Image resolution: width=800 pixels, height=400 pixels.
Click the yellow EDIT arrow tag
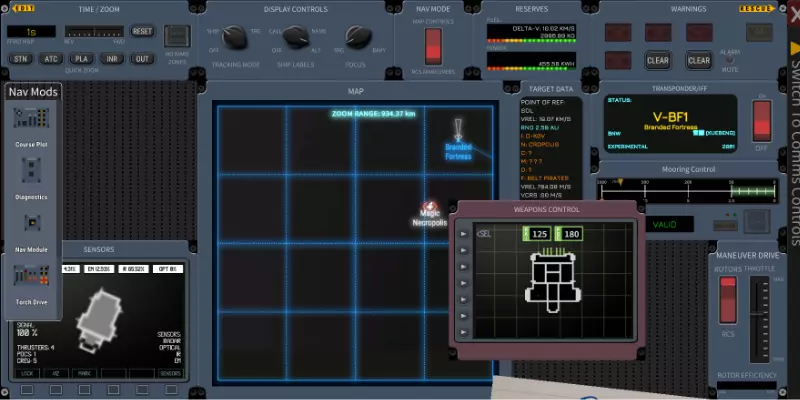pos(23,8)
